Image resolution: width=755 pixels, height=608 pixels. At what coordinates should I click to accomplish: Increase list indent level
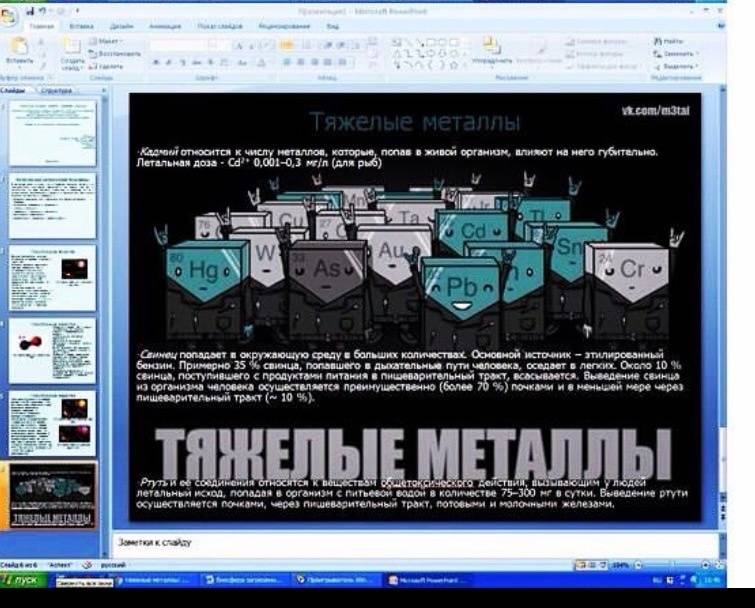pos(341,46)
